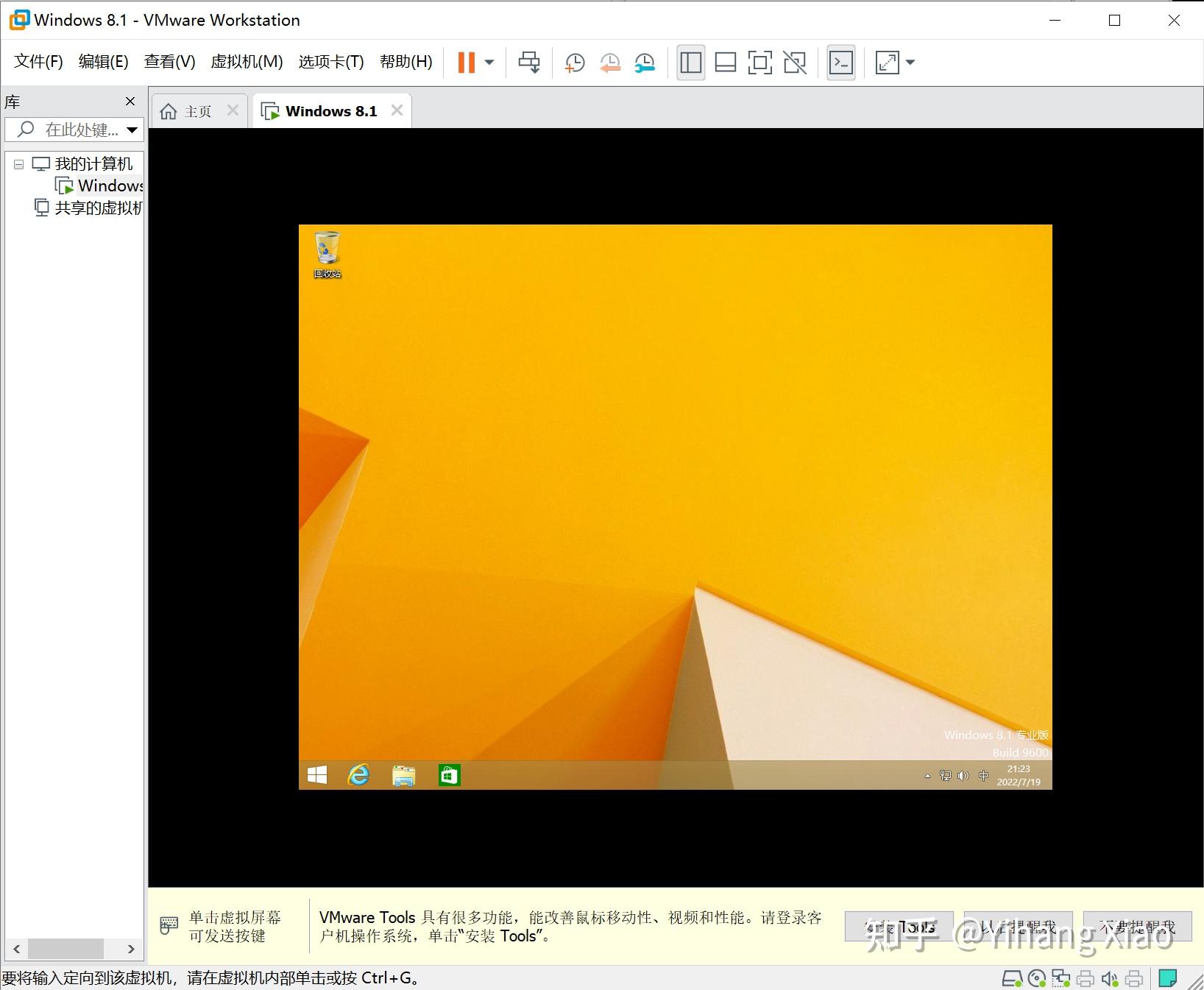Image resolution: width=1204 pixels, height=990 pixels.
Task: Open the guest Recycle Bin desktop icon
Action: (327, 255)
